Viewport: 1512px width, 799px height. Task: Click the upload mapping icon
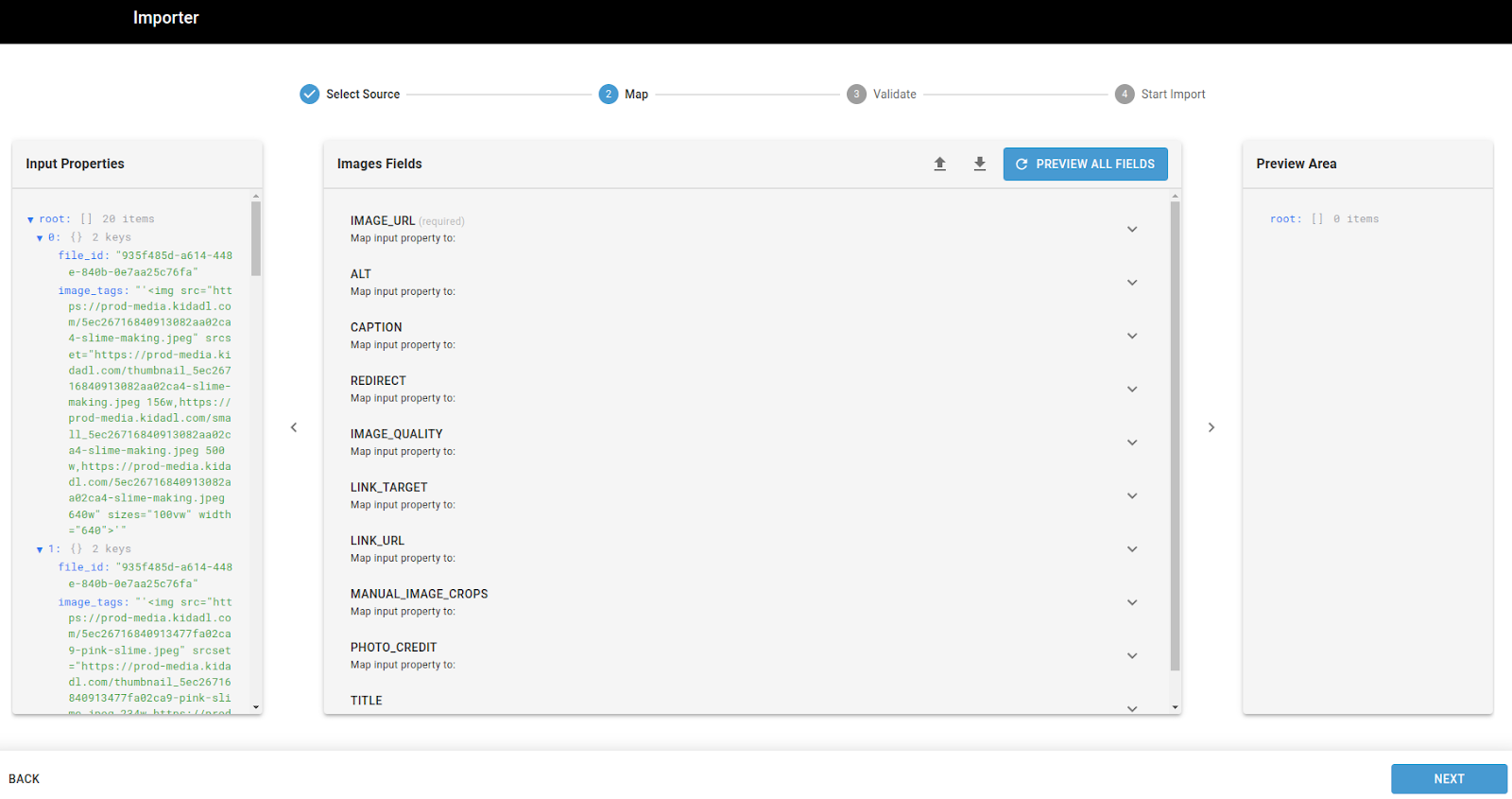click(939, 164)
